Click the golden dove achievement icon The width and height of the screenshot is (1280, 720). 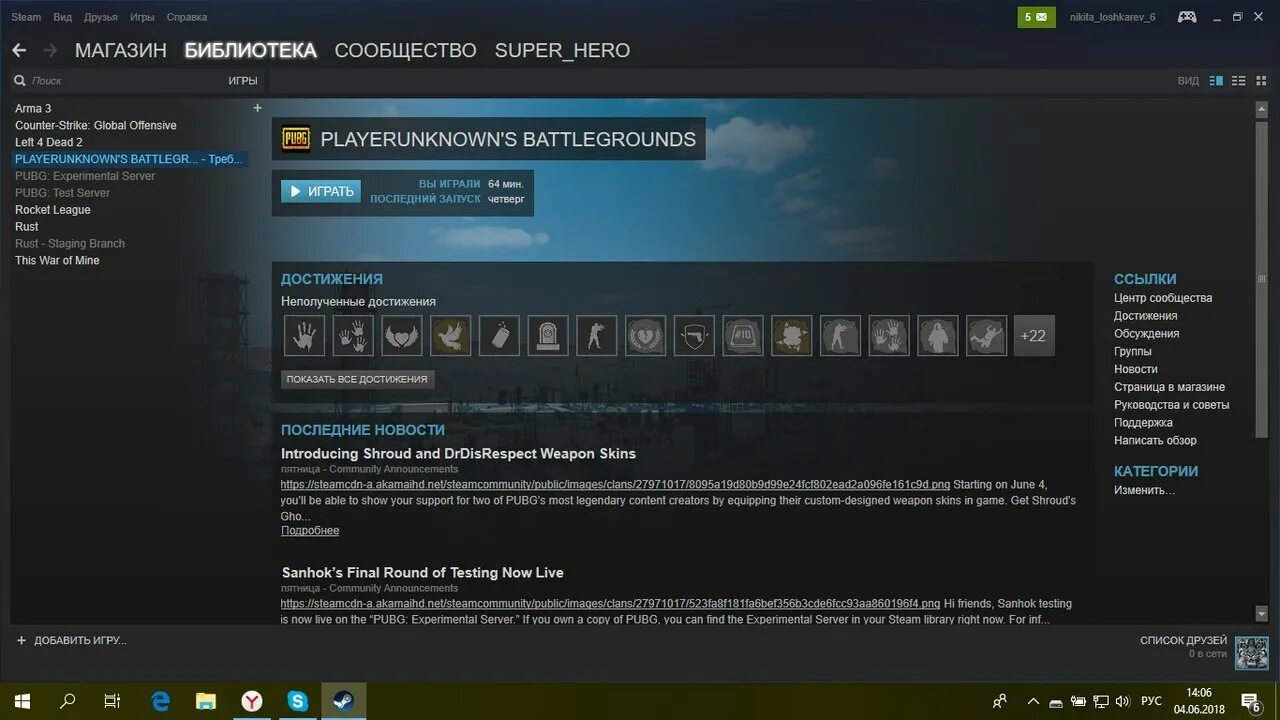(x=450, y=336)
